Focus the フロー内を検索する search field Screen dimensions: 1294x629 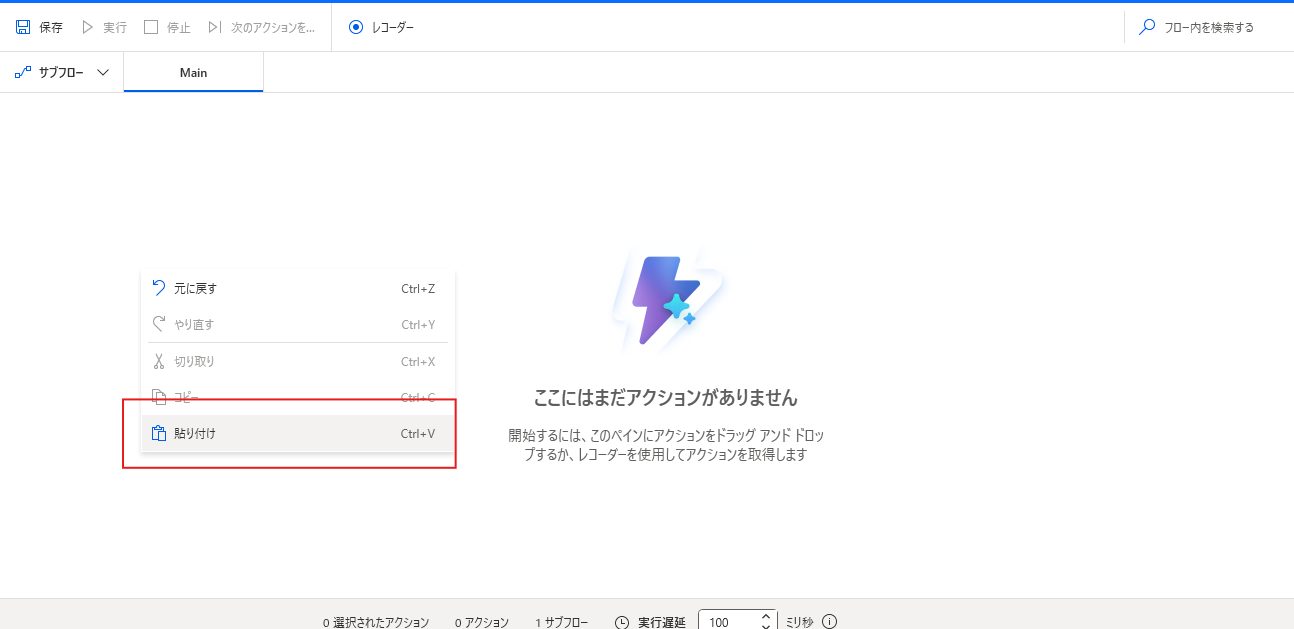click(x=1209, y=27)
